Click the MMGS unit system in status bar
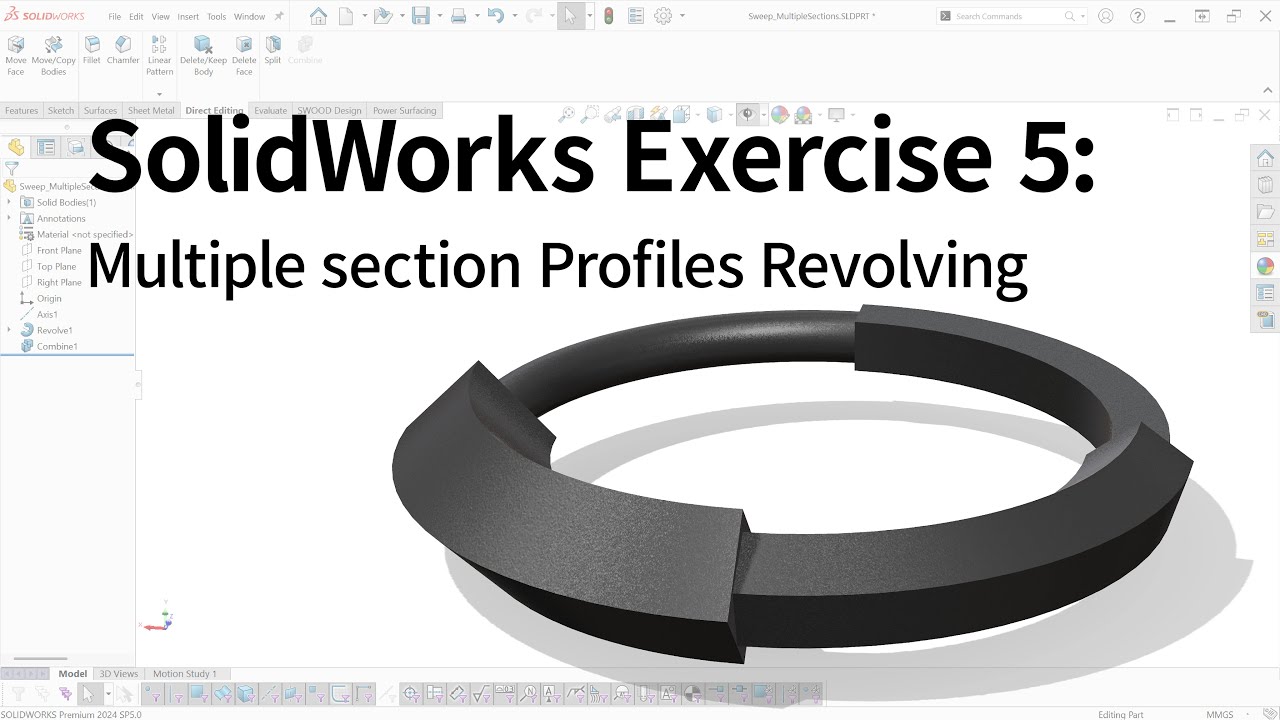This screenshot has height=720, width=1280. coord(1220,715)
